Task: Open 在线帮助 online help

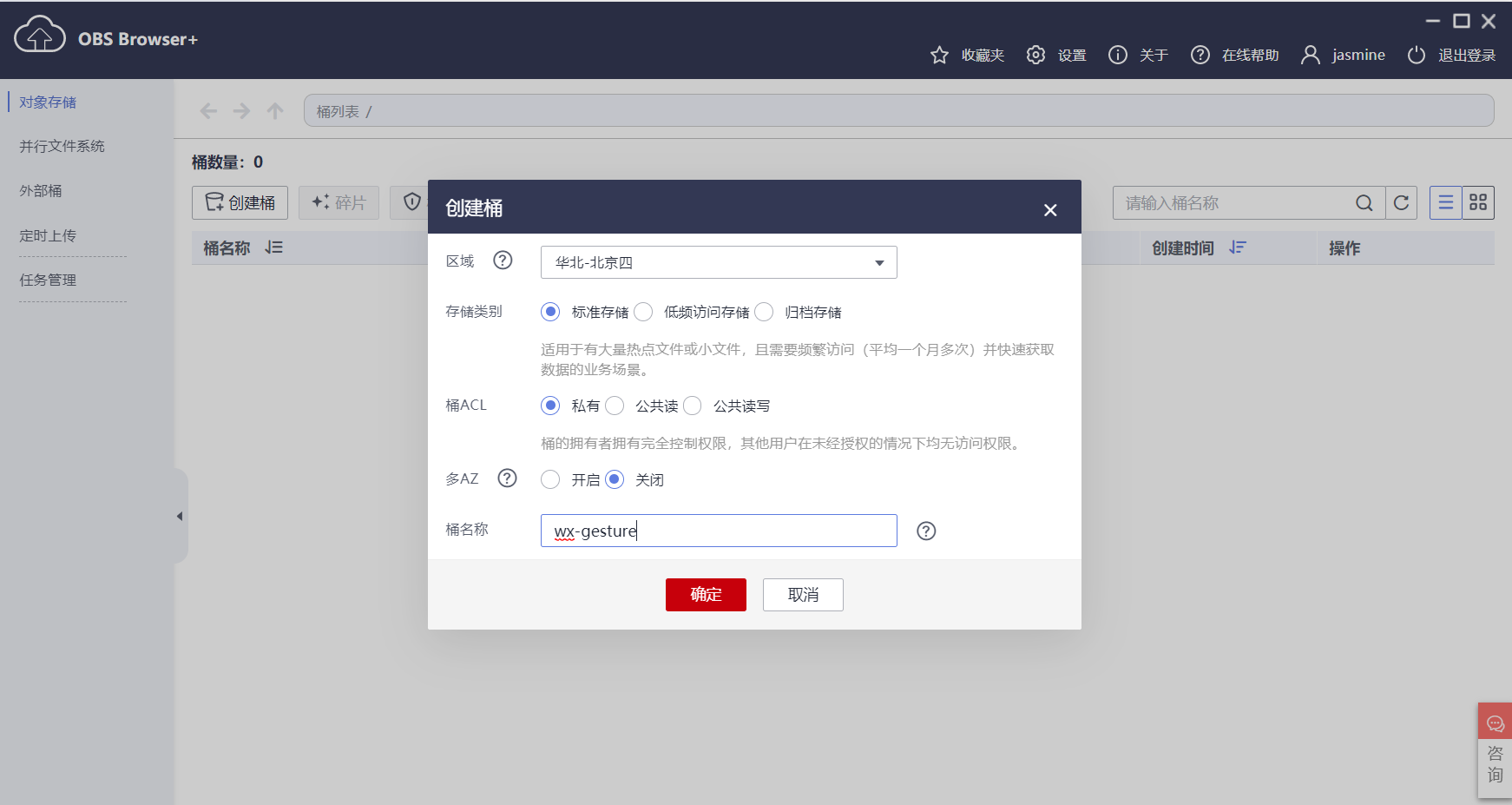Action: (x=1200, y=54)
